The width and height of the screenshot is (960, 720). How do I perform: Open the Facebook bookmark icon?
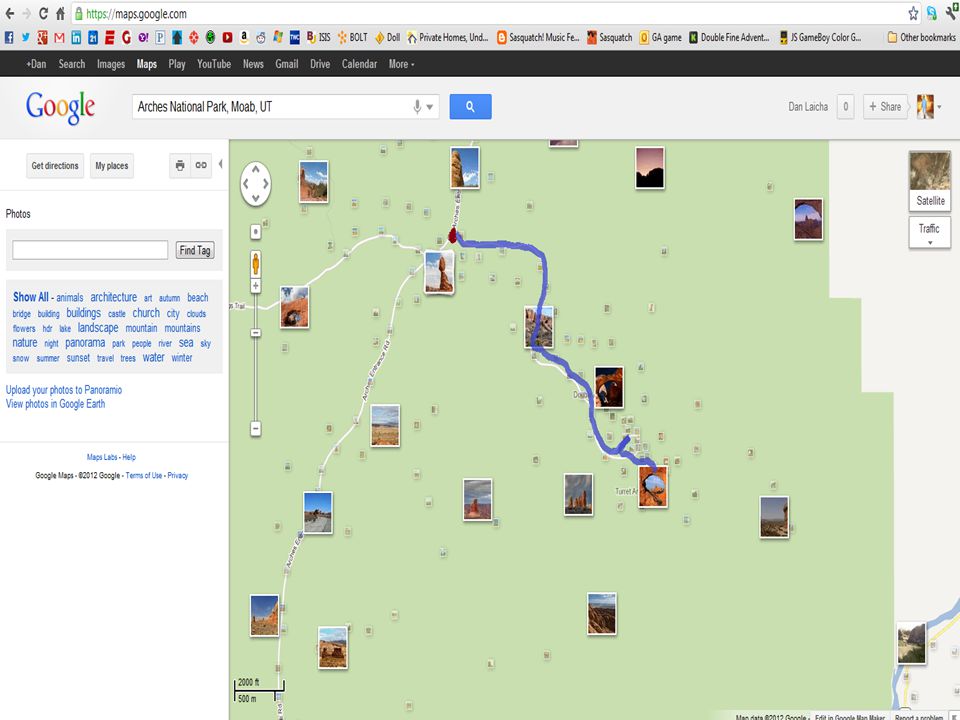(x=9, y=37)
